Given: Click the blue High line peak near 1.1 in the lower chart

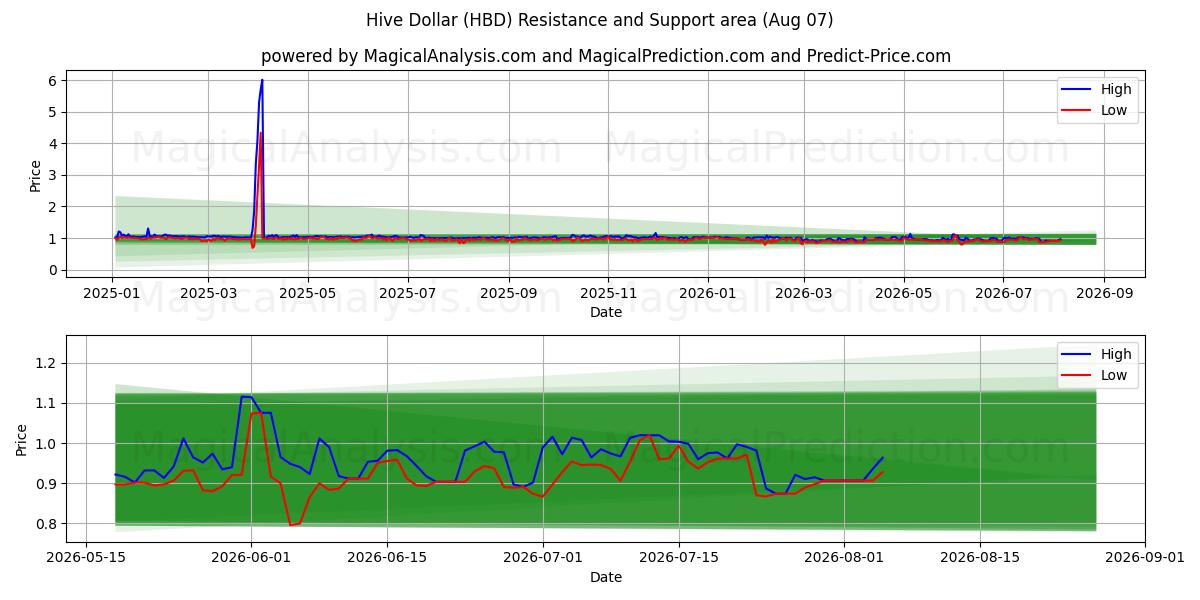Looking at the screenshot, I should coord(246,397).
